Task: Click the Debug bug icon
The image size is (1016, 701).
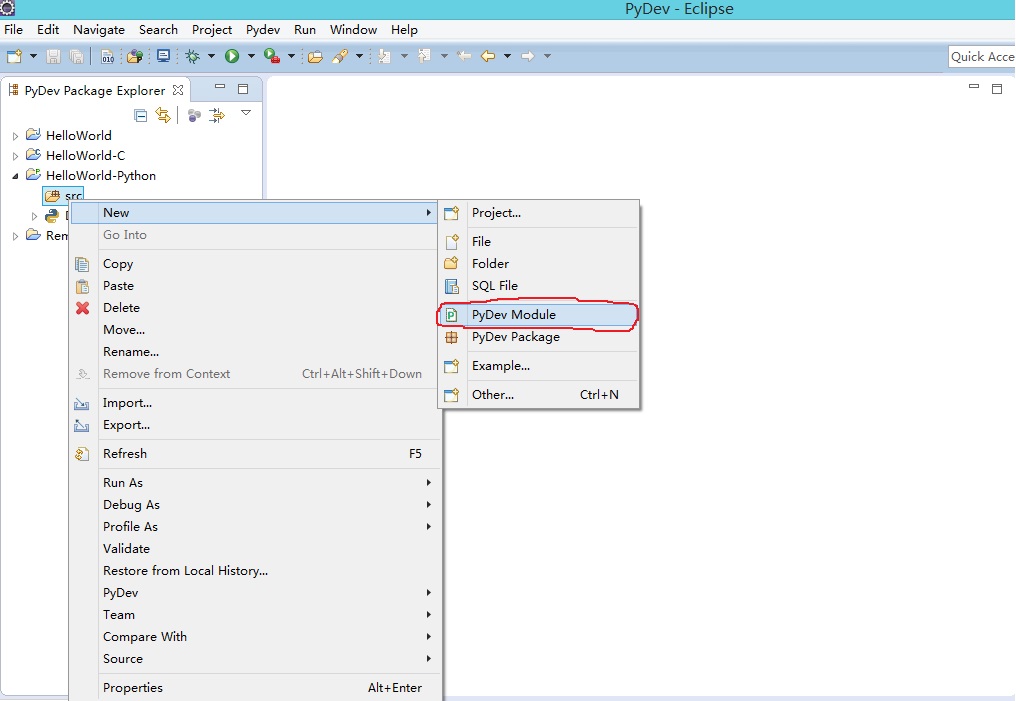Action: (192, 56)
